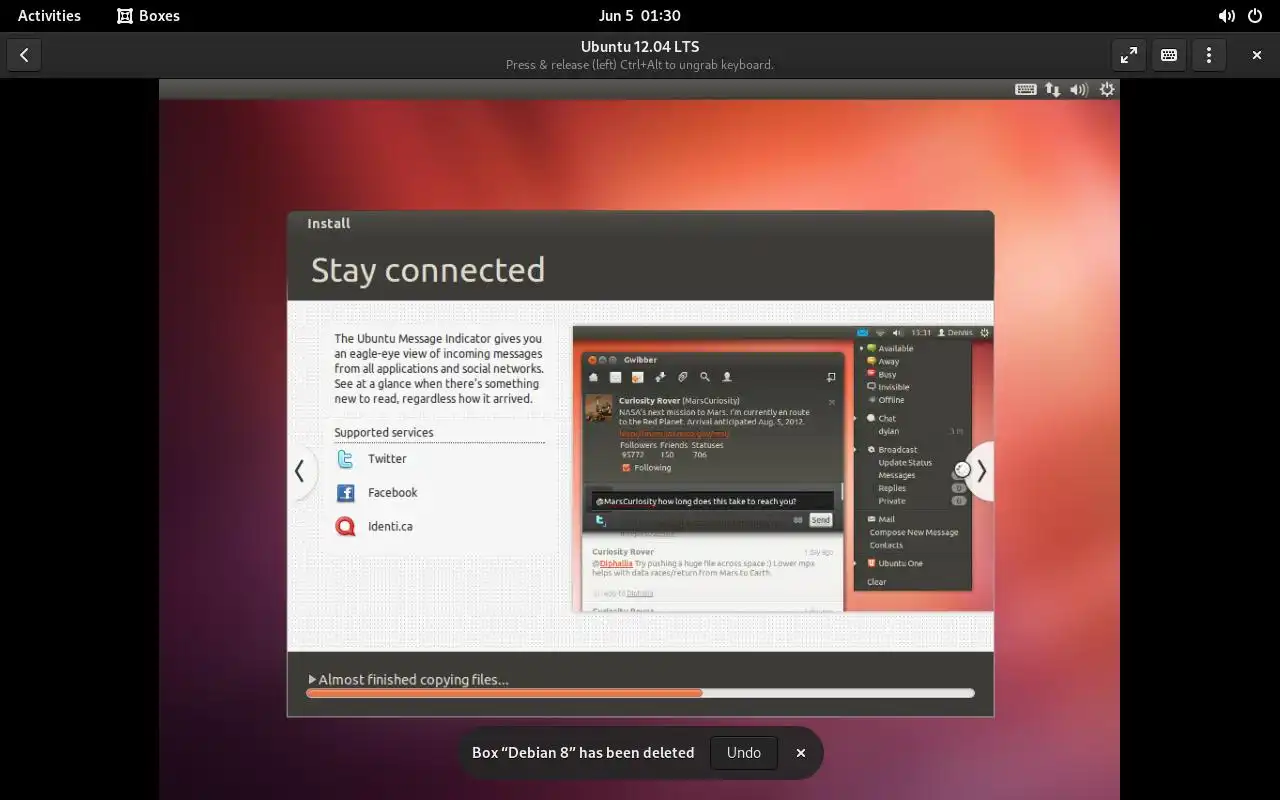Image resolution: width=1280 pixels, height=800 pixels.
Task: Dismiss the Debian 8 deleted notification
Action: [801, 753]
